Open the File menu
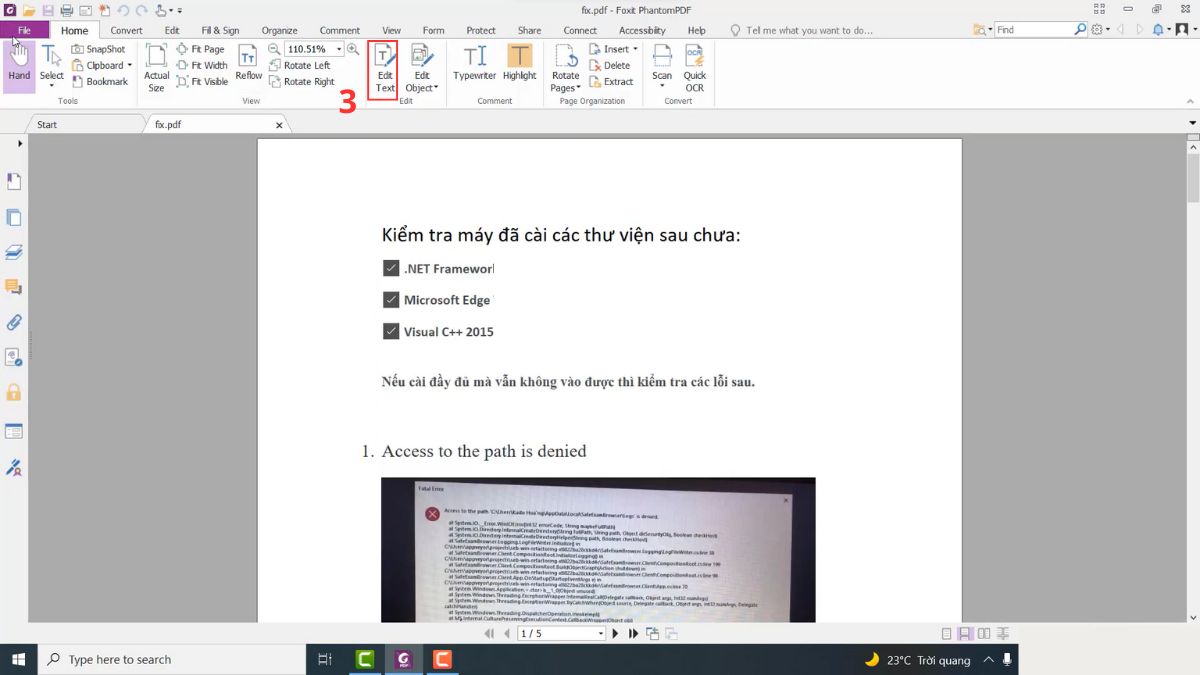1200x675 pixels. pos(24,30)
